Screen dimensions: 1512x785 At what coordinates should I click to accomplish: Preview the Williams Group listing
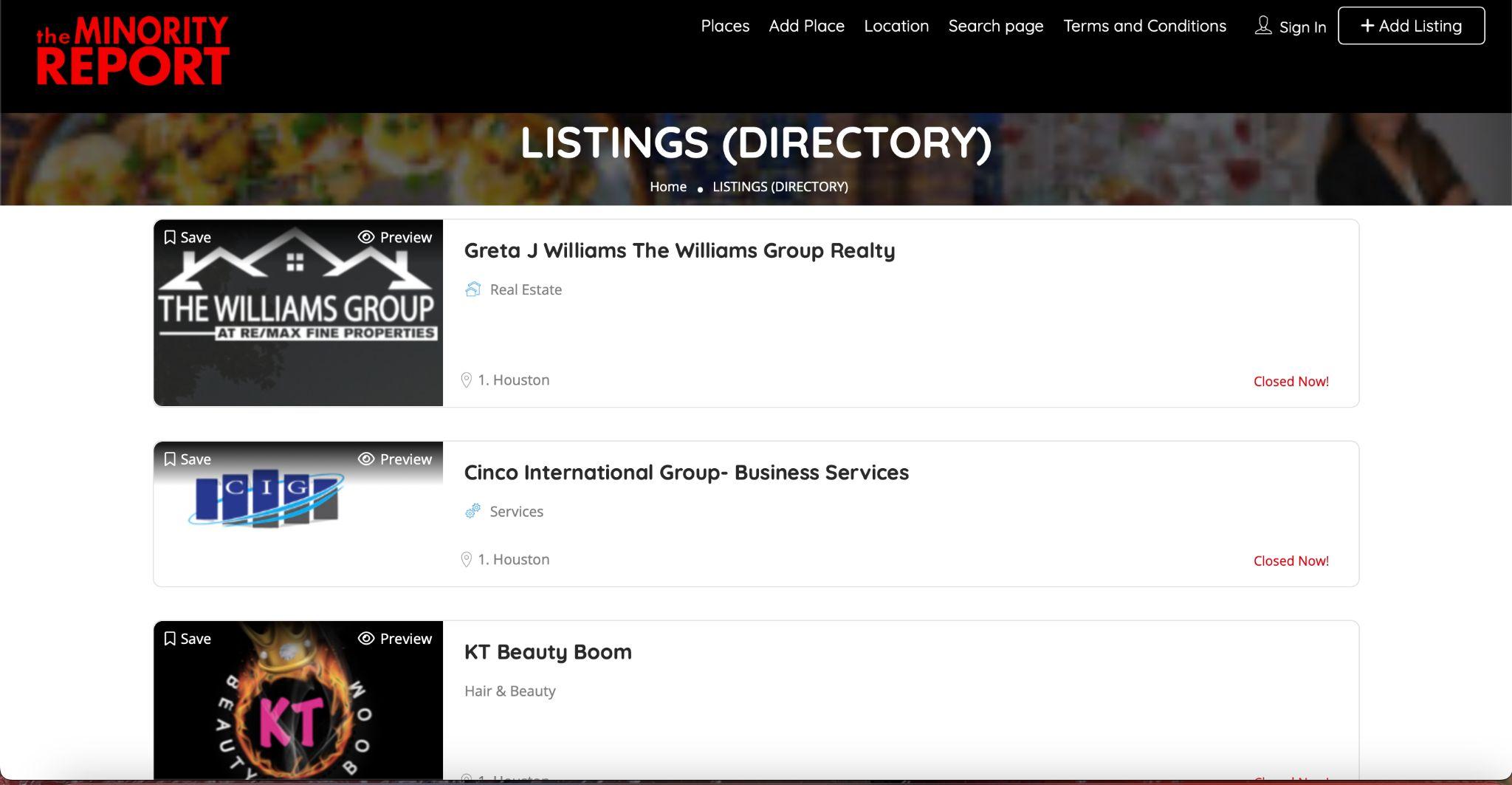pyautogui.click(x=395, y=237)
